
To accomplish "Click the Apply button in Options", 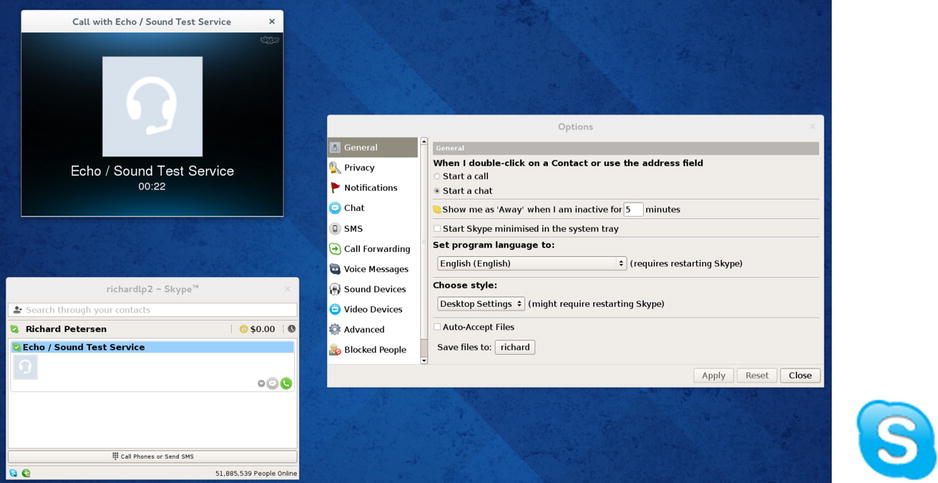I will [x=714, y=376].
